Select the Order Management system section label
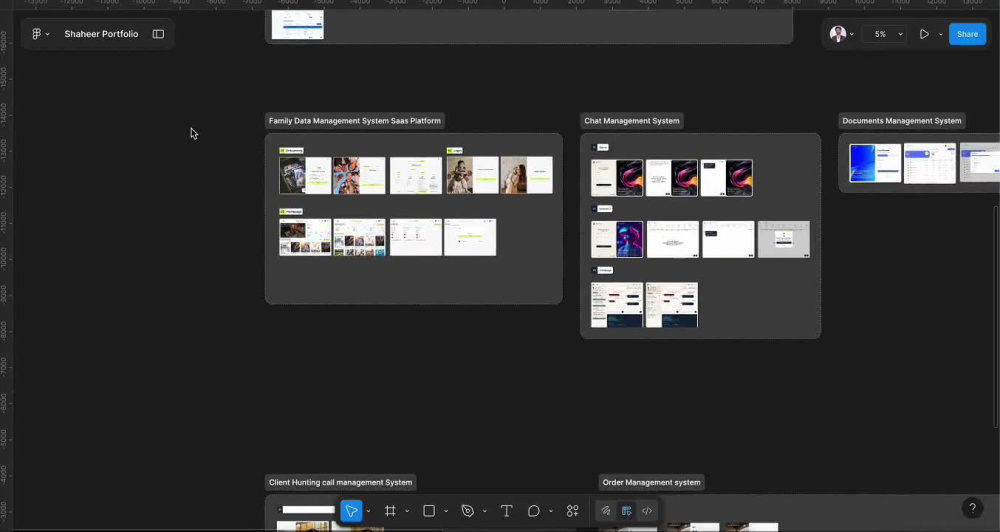Viewport: 1000px width, 532px height. (651, 482)
